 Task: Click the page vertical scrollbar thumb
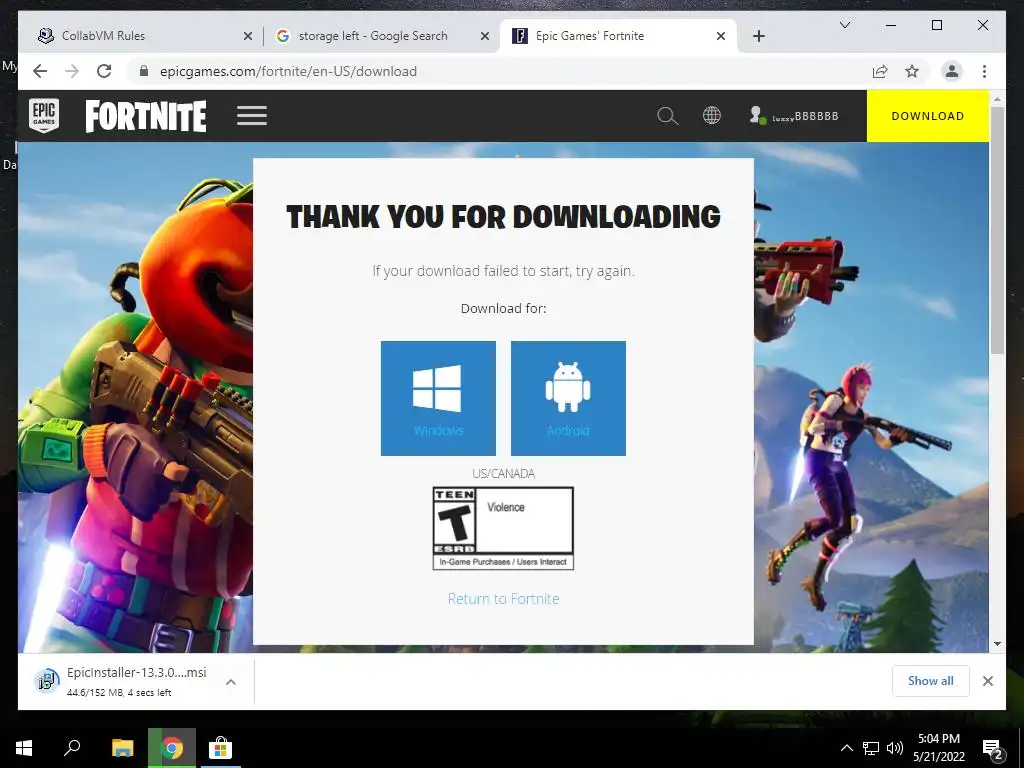coord(997,231)
